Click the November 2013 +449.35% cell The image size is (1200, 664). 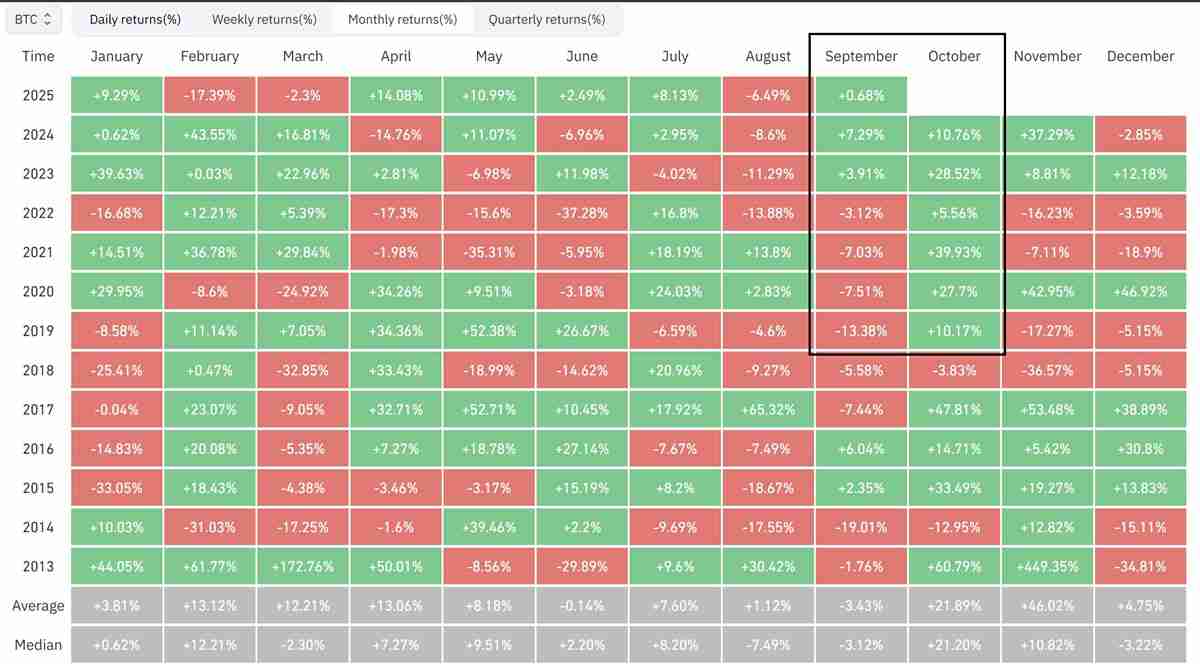(1047, 566)
